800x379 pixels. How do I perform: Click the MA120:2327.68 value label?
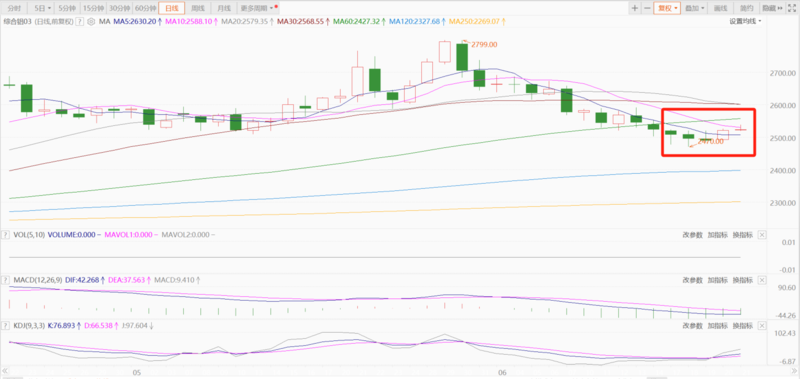coord(415,21)
